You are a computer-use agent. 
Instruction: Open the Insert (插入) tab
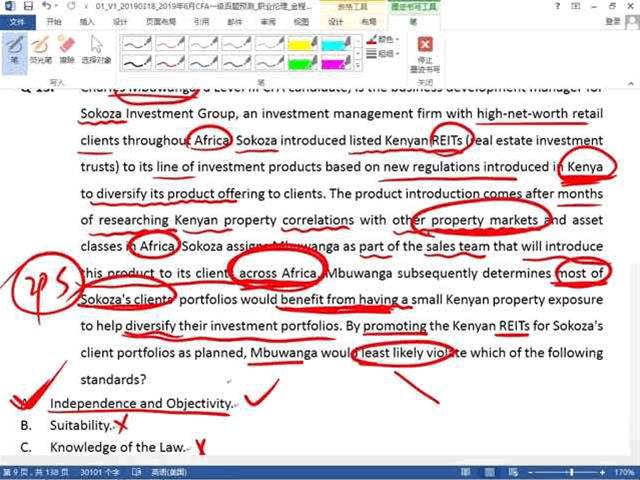point(87,22)
